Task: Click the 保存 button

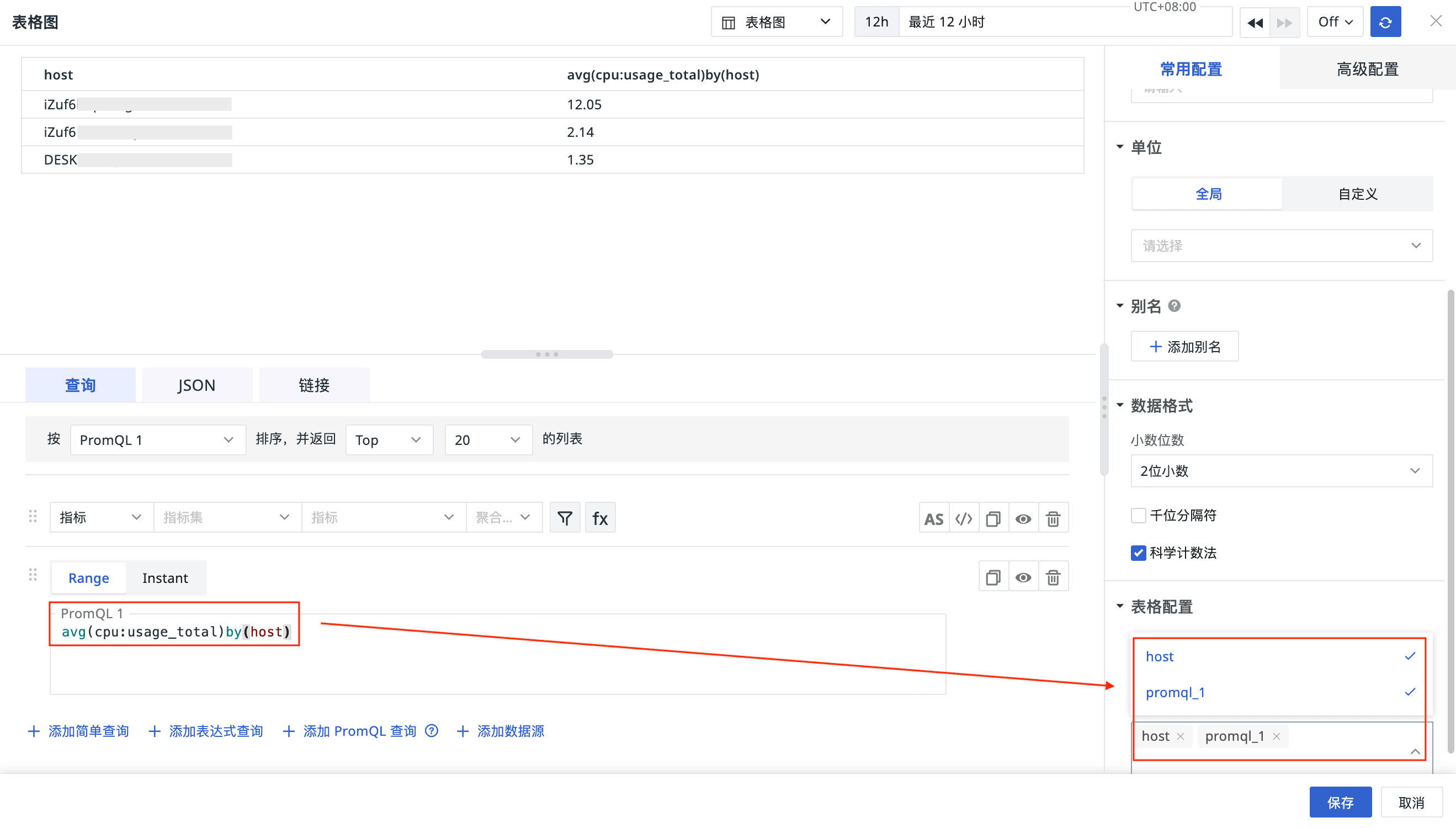Action: tap(1340, 802)
